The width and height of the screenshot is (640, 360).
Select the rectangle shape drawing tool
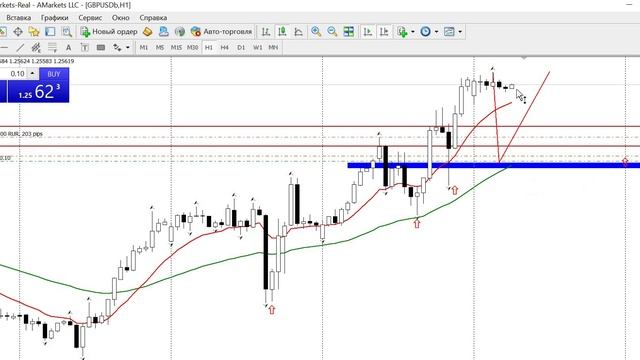coord(101,48)
